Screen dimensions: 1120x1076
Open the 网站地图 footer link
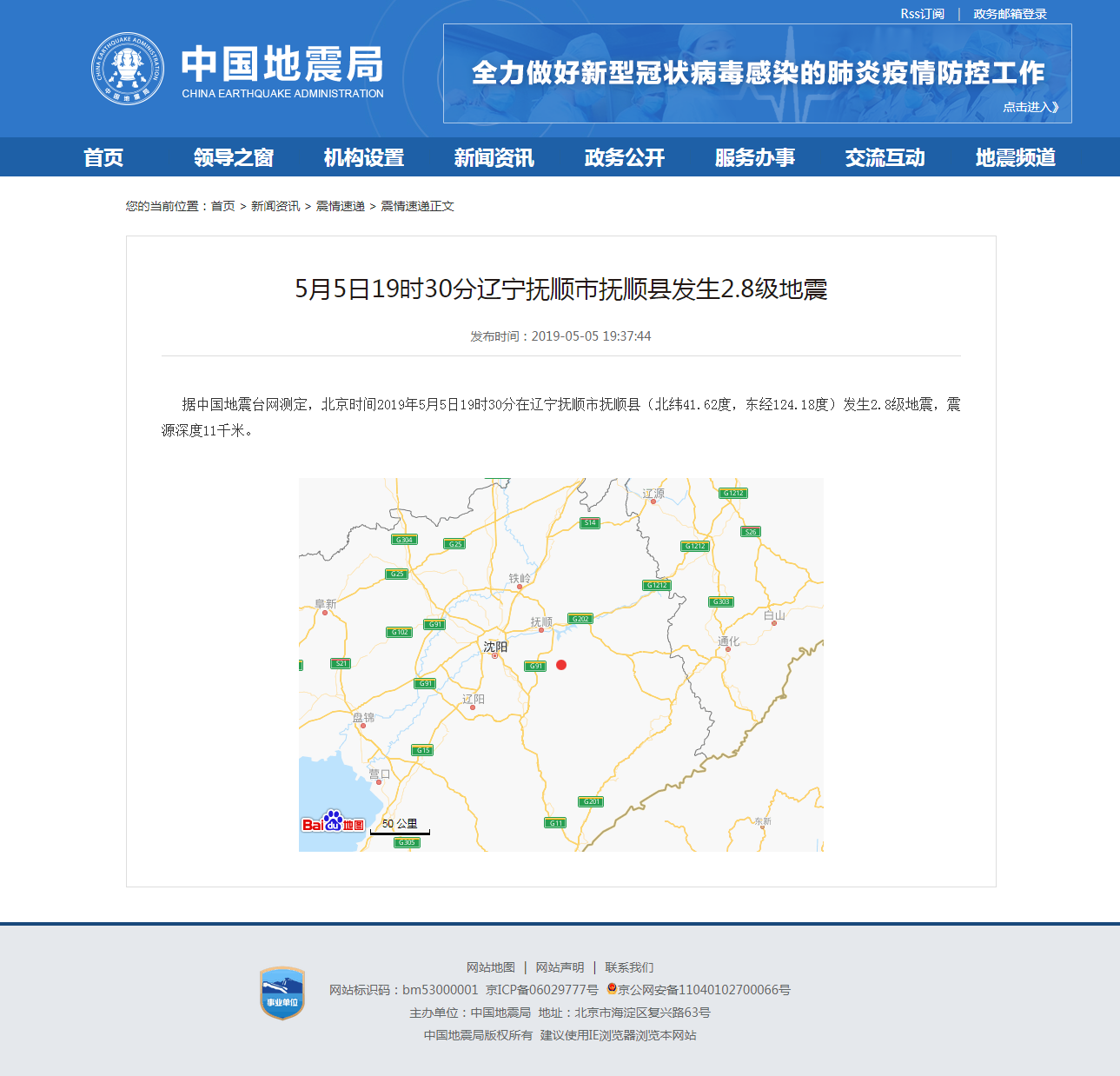[490, 966]
